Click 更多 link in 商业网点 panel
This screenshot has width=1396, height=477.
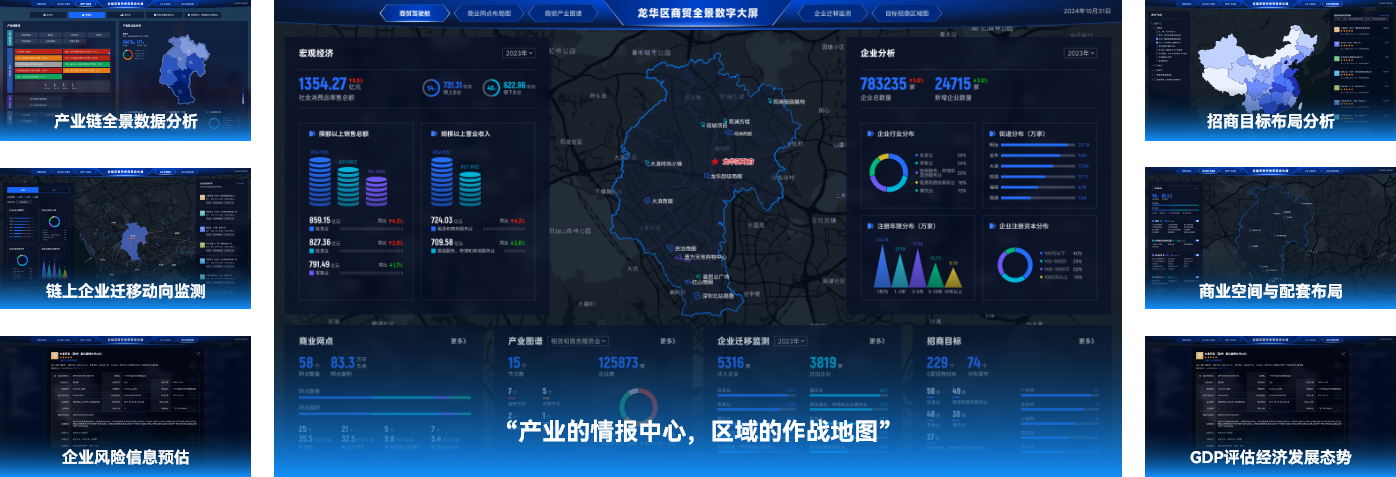click(459, 341)
